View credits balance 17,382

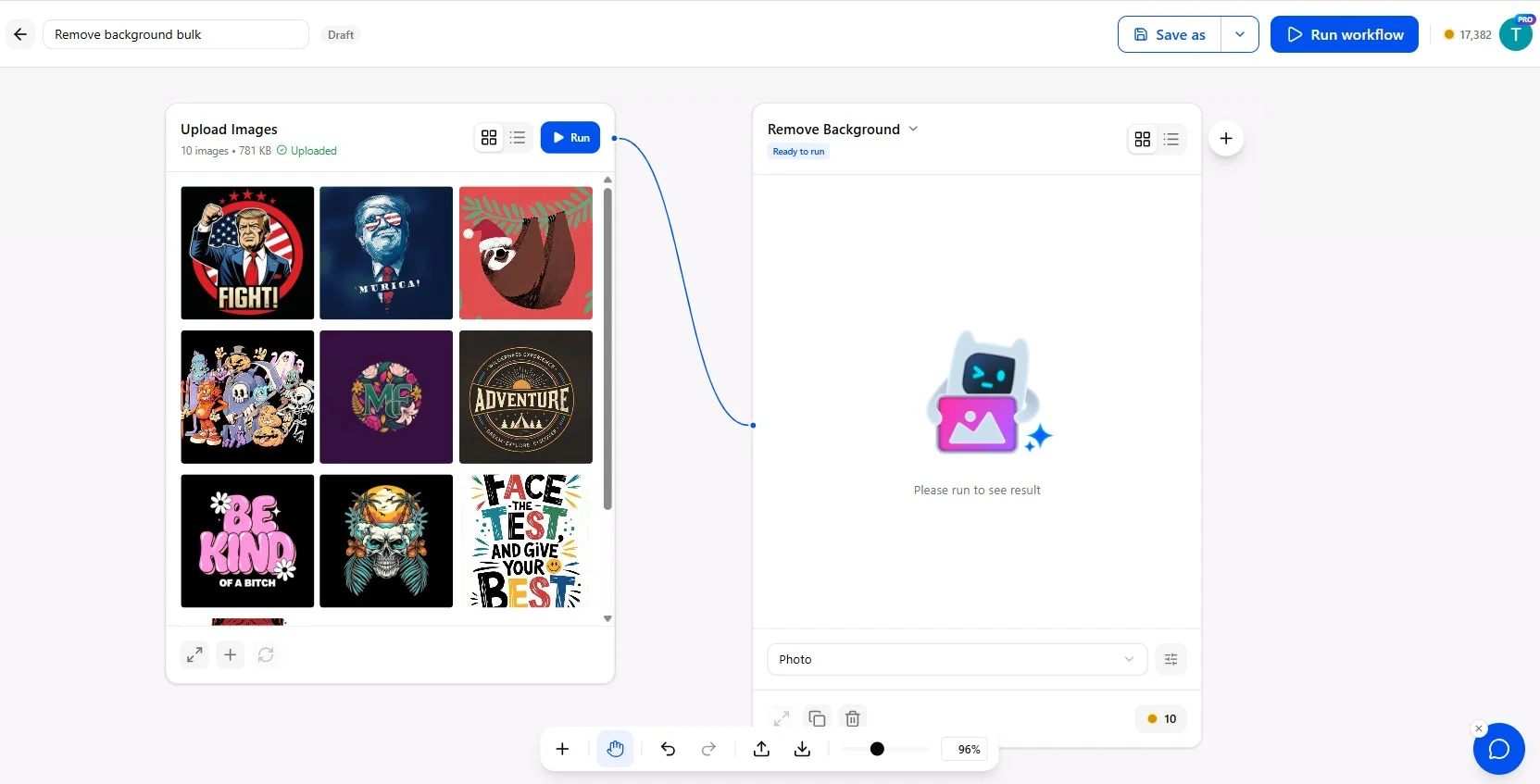tap(1468, 35)
